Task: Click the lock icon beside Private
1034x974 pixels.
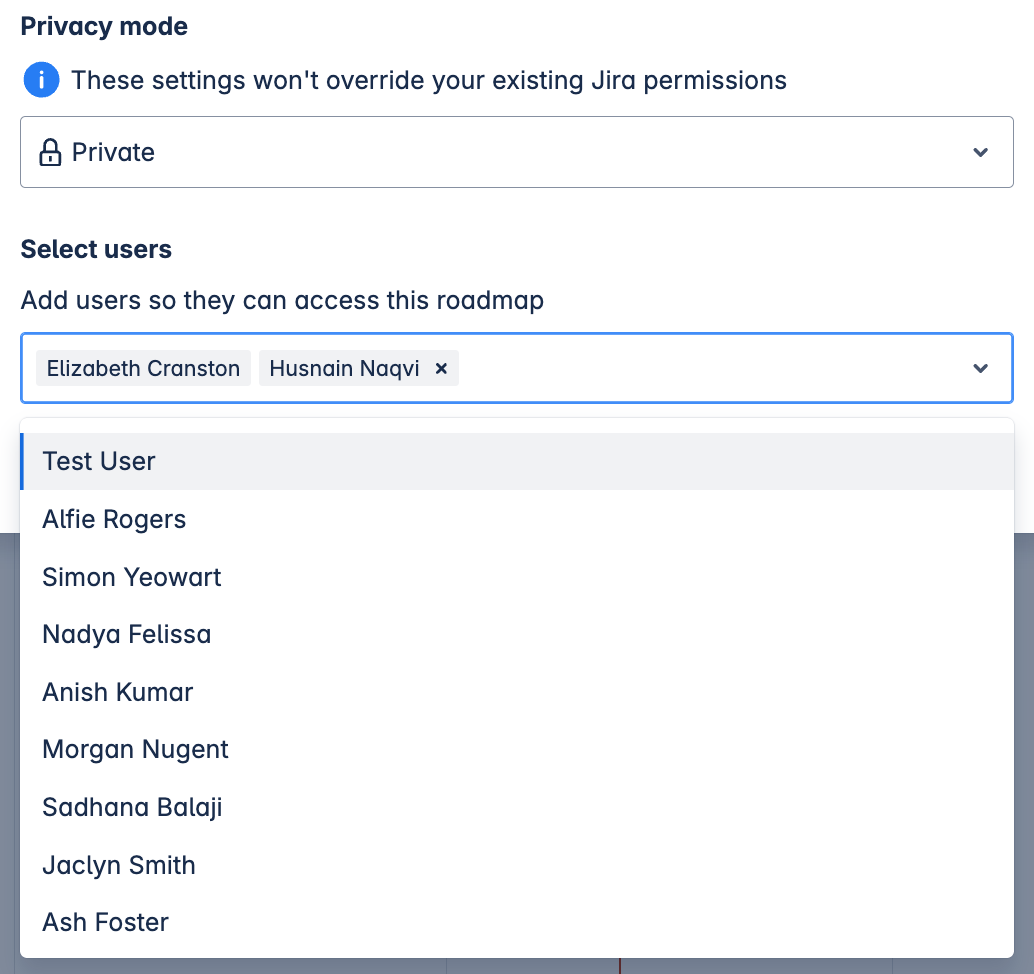Action: (x=49, y=153)
